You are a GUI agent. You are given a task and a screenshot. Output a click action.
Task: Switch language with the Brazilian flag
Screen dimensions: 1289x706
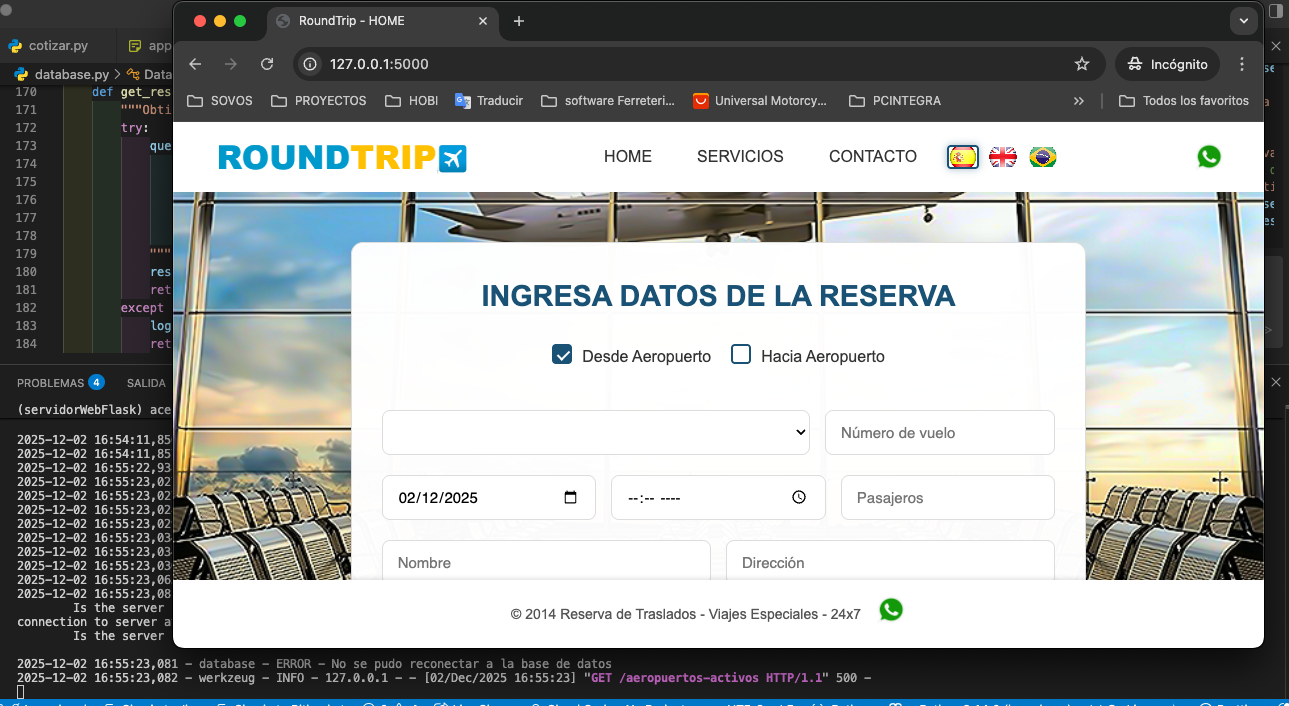[1043, 157]
